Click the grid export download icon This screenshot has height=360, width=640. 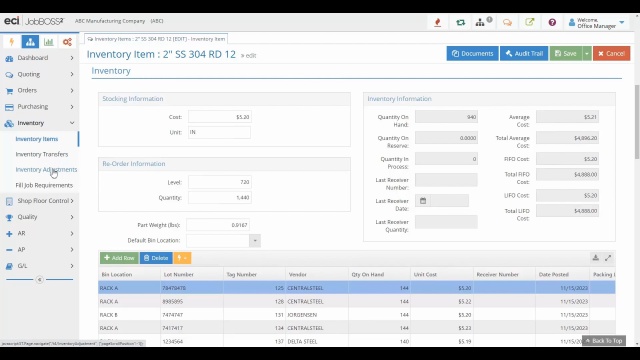pyautogui.click(x=596, y=258)
